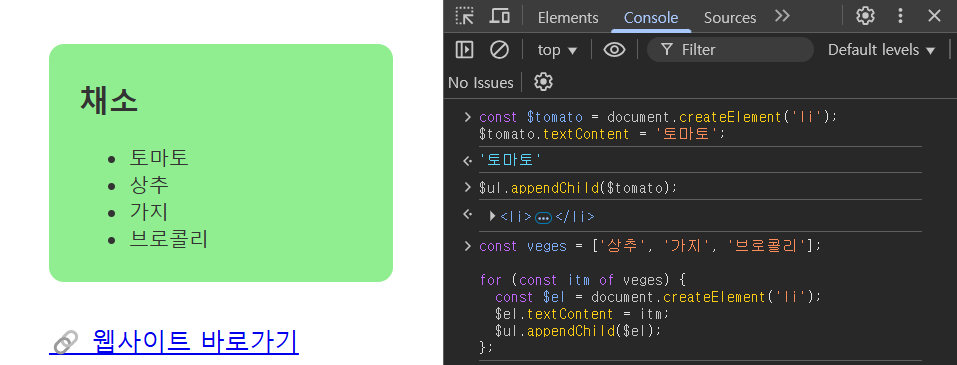Open the Elements tab
This screenshot has height=365, width=957.
[x=568, y=18]
